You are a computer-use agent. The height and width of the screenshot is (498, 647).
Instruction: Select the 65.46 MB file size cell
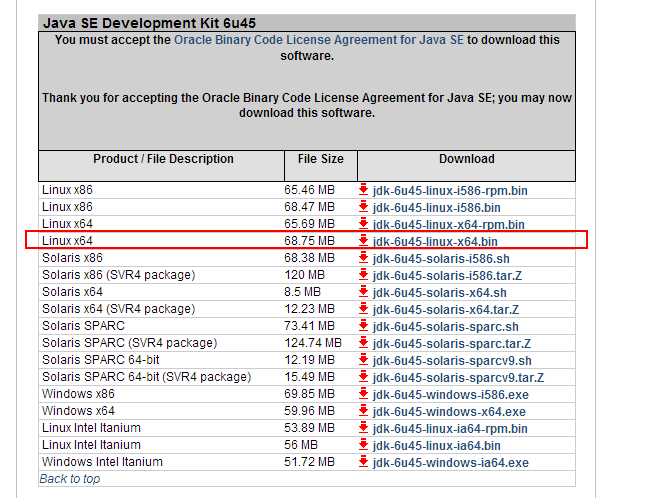tap(309, 190)
